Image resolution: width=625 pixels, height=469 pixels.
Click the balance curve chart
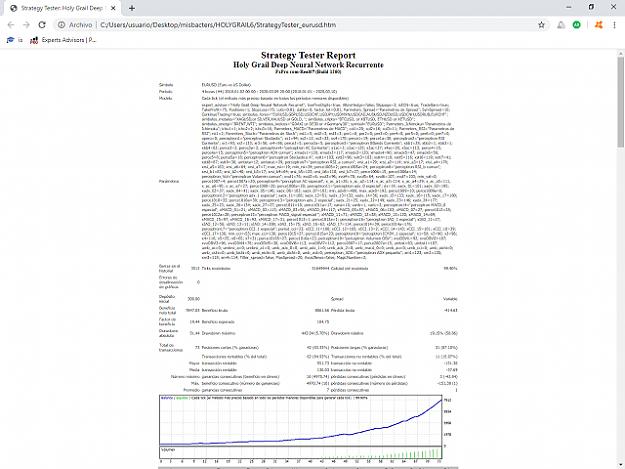point(301,420)
